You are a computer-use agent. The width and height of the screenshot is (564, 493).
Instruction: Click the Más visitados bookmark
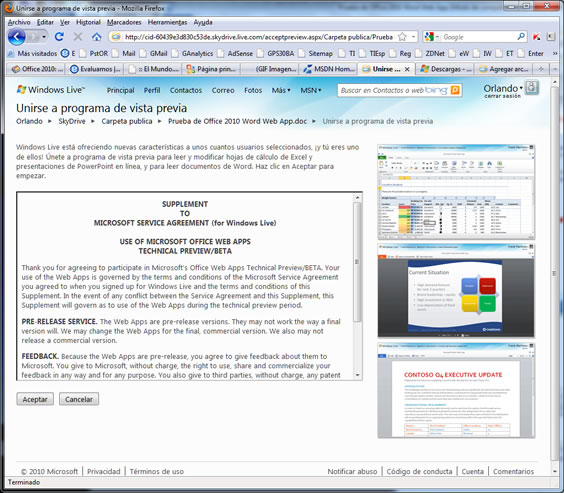click(32, 53)
